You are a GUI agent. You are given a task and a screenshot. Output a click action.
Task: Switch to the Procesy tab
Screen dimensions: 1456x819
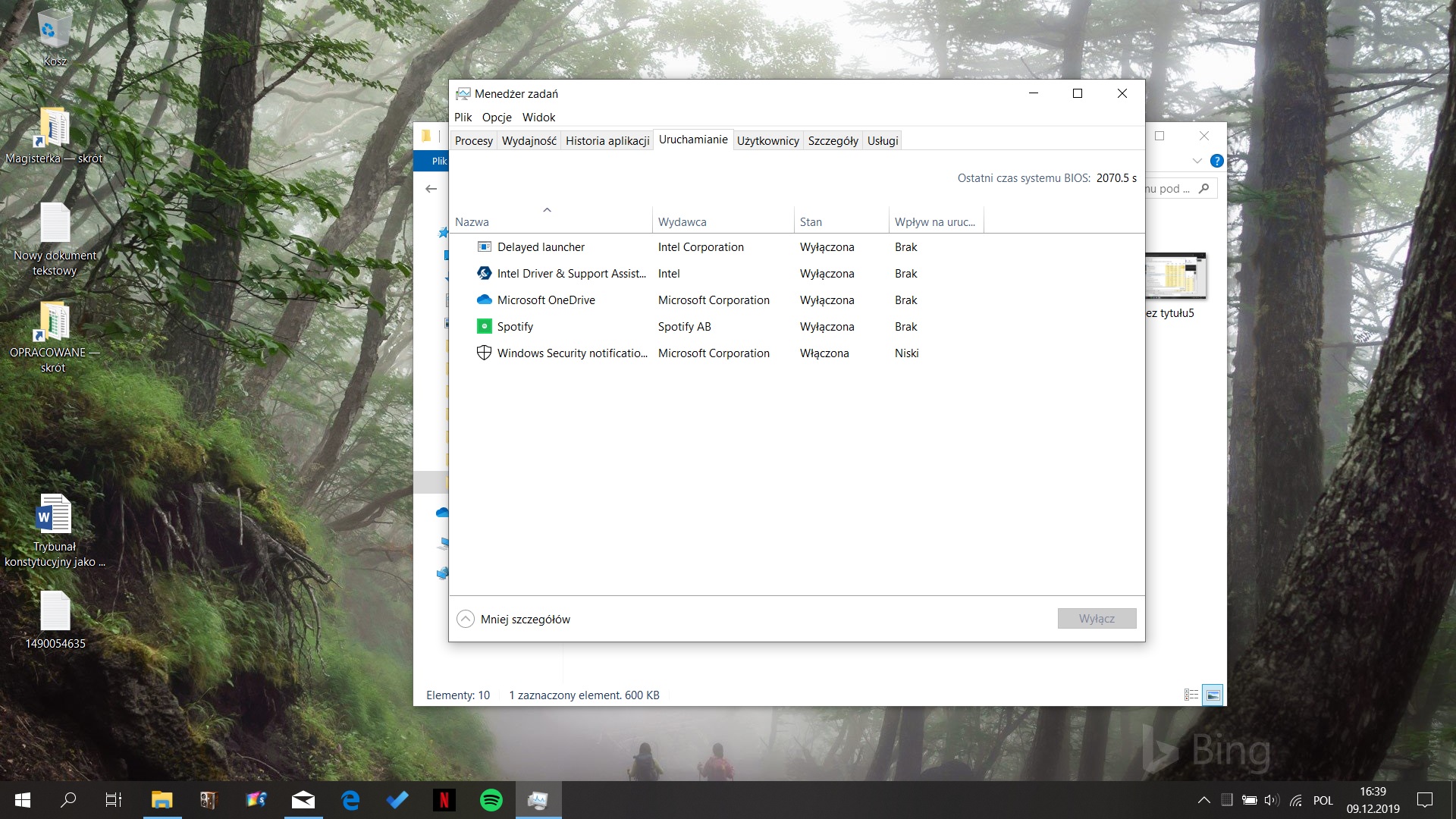pyautogui.click(x=473, y=140)
